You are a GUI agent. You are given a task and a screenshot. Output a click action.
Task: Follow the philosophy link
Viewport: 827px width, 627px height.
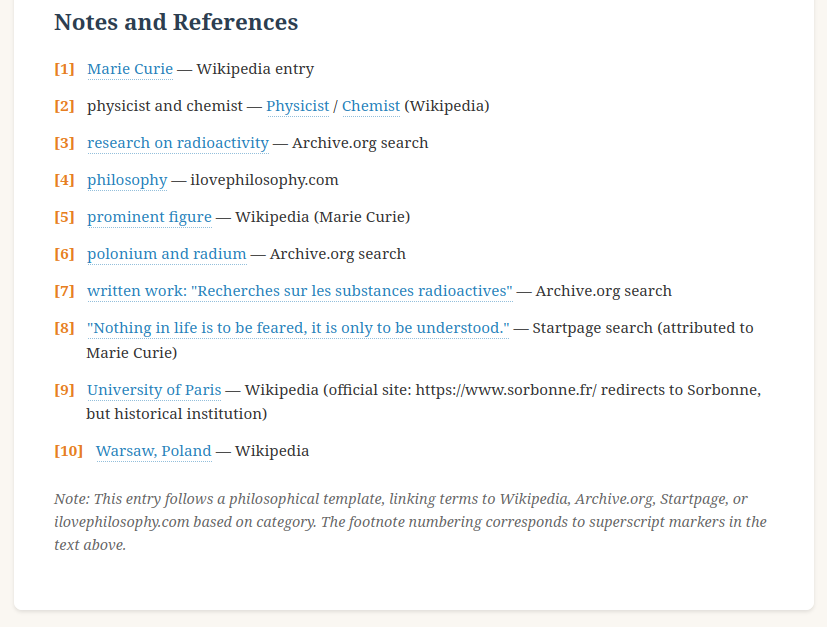tap(127, 180)
